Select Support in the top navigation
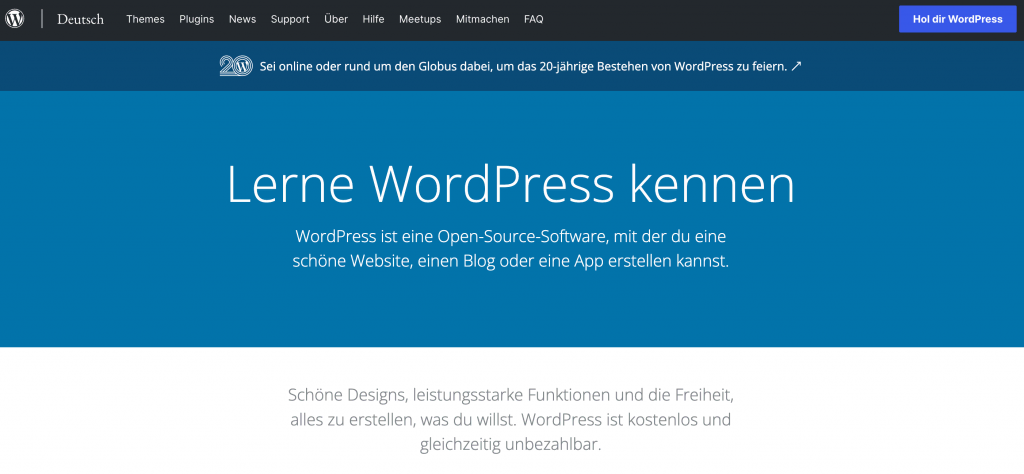Image resolution: width=1024 pixels, height=474 pixels. [290, 19]
